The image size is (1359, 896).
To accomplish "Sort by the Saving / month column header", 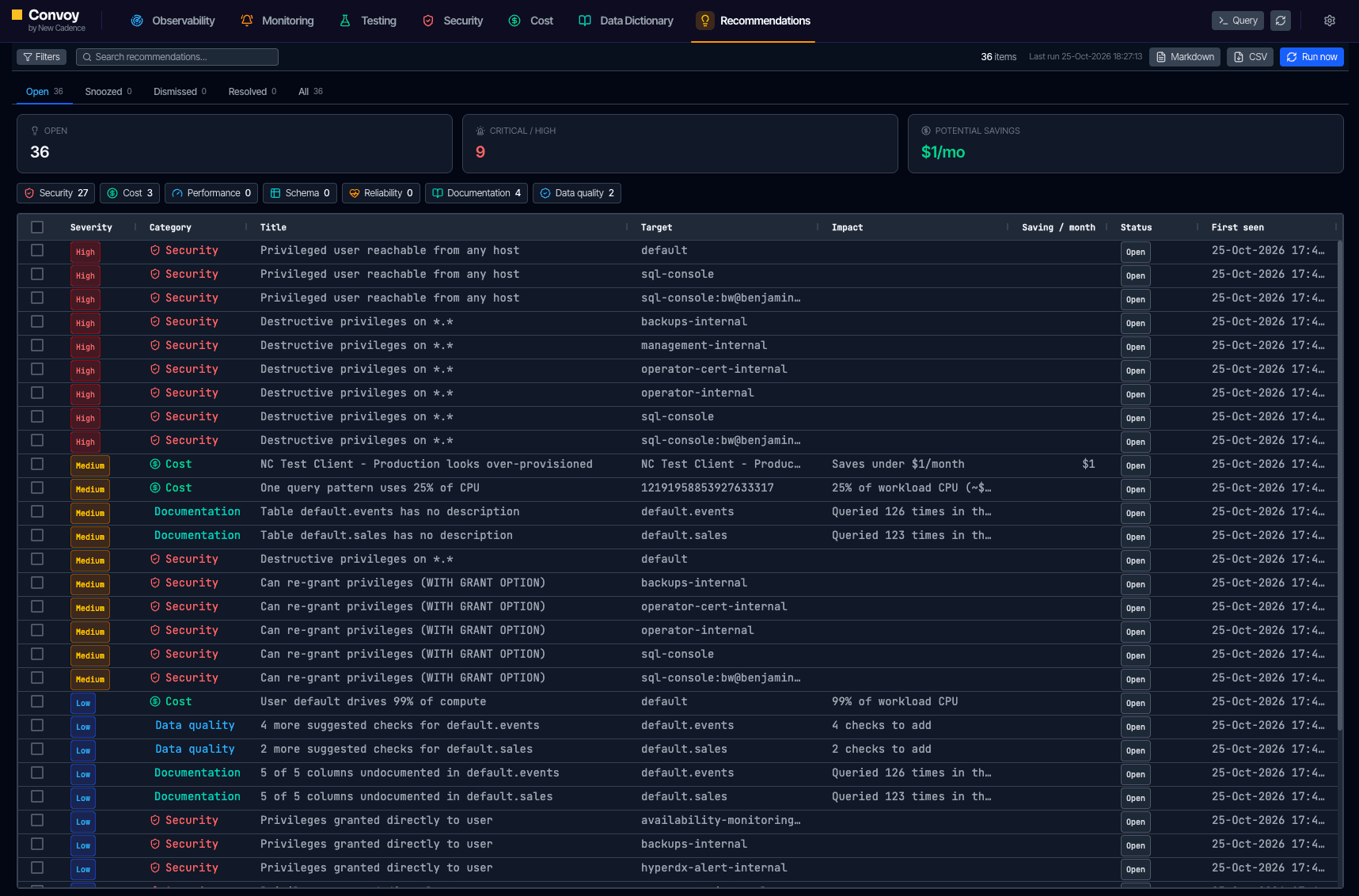I will tap(1058, 227).
